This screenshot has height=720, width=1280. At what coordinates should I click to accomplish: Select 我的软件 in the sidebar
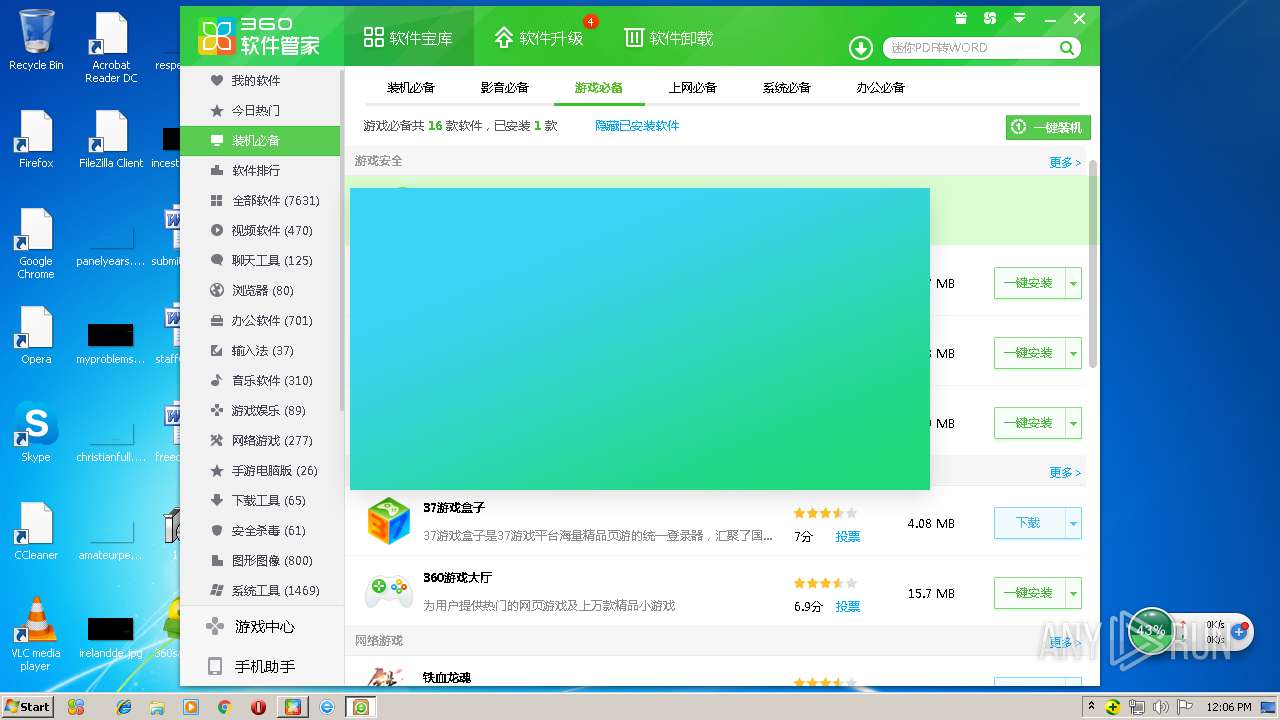point(260,80)
